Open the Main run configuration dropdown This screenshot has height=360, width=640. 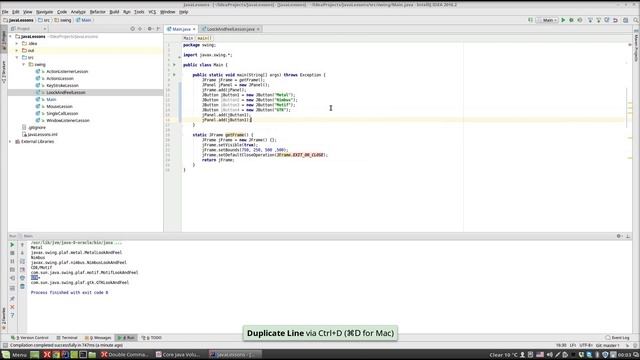[548, 20]
